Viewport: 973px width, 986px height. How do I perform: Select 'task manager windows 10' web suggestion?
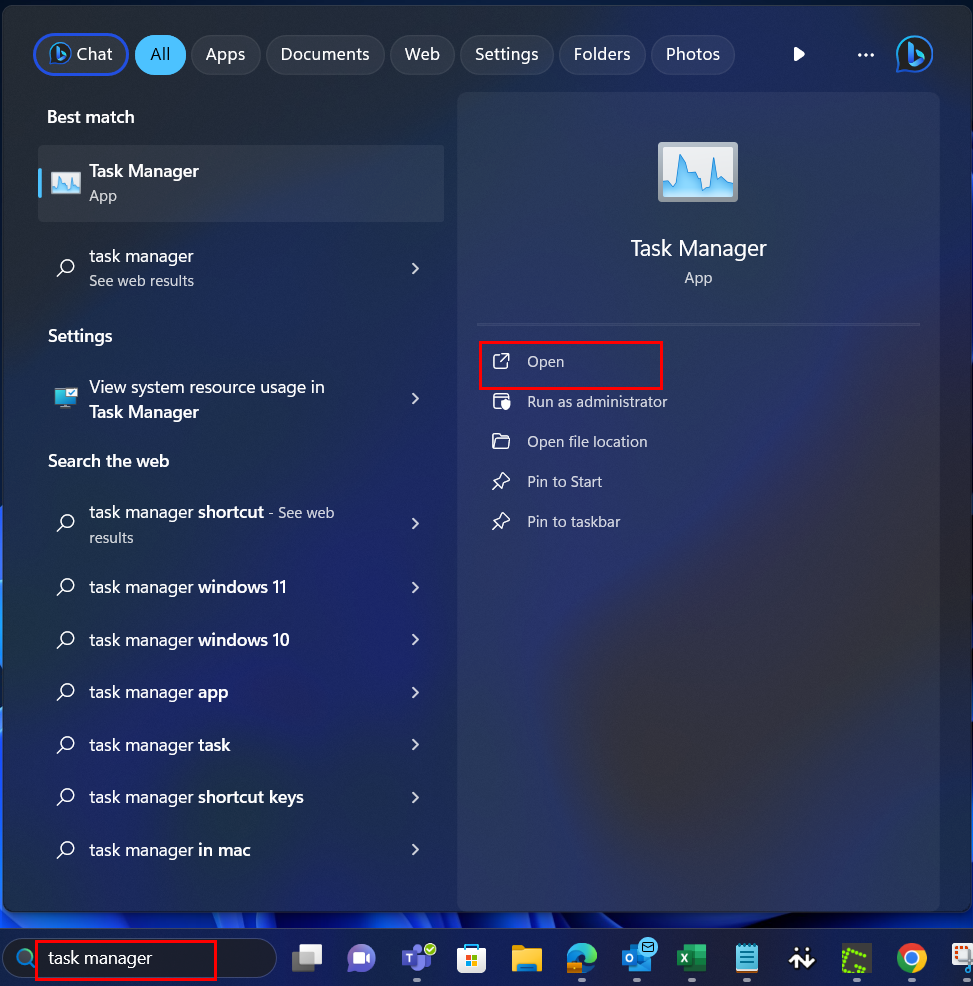241,640
